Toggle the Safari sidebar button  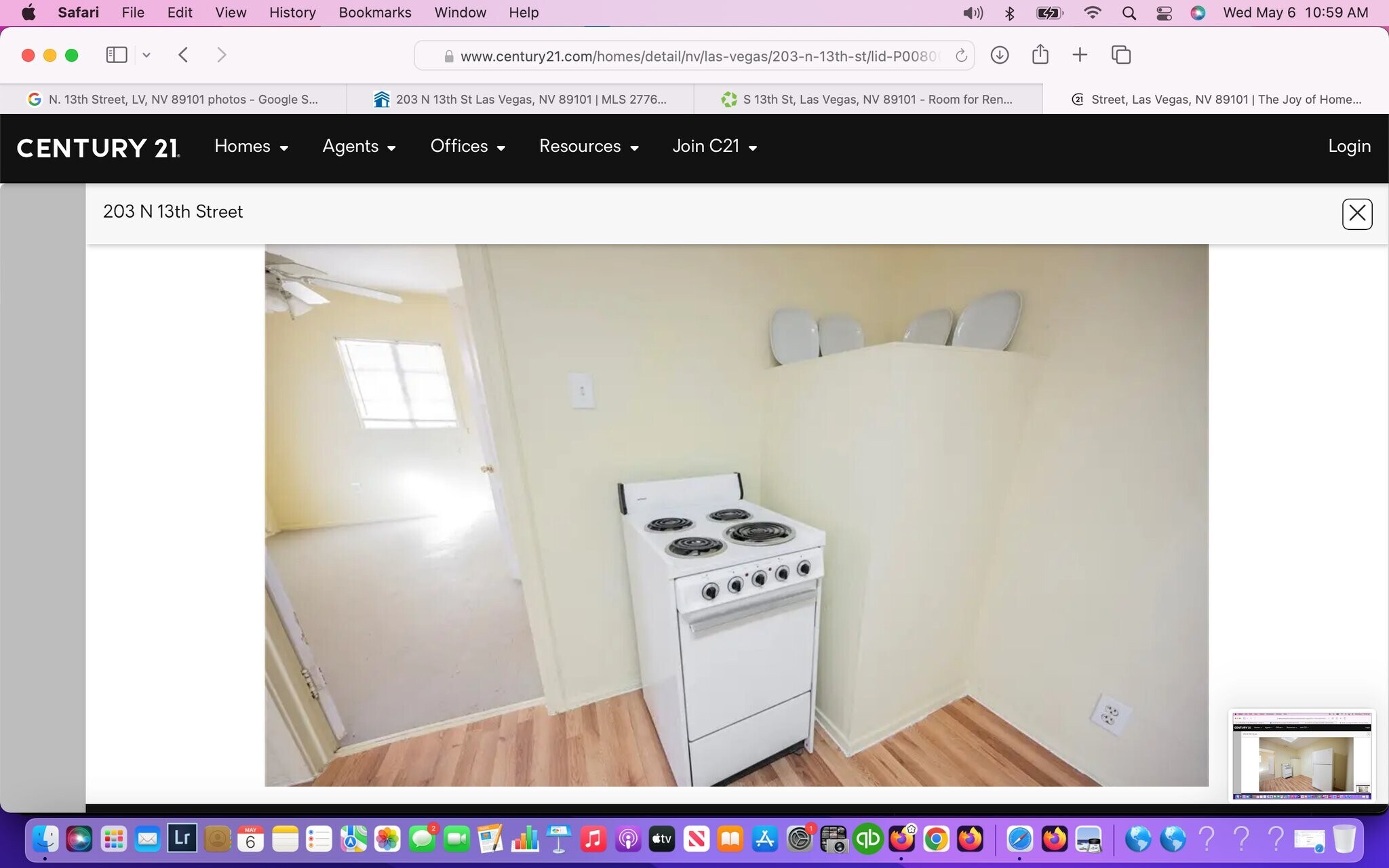tap(117, 55)
